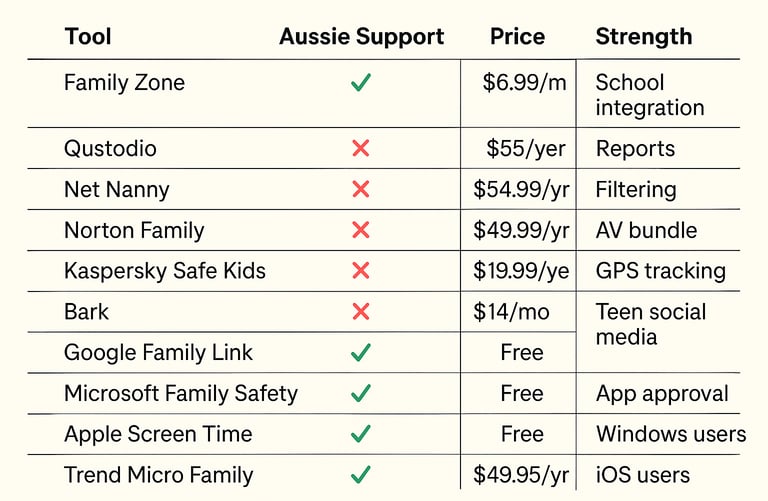Viewport: 768px width, 501px height.
Task: Click the green checkmark for Google Family Link
Action: tap(361, 352)
